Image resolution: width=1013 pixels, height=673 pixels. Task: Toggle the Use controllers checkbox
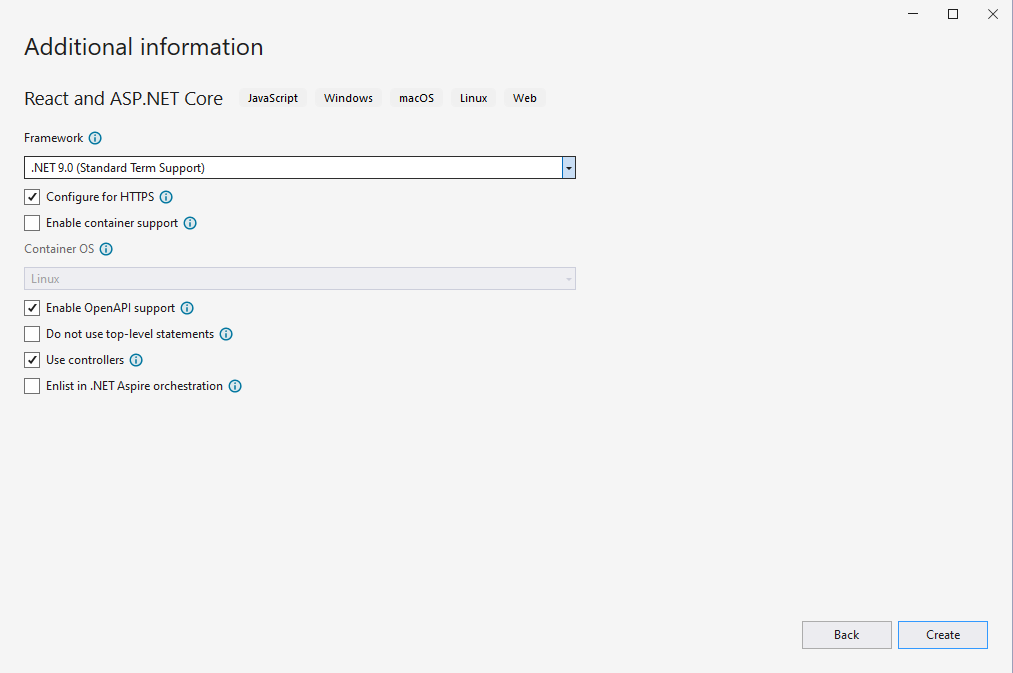(x=32, y=360)
